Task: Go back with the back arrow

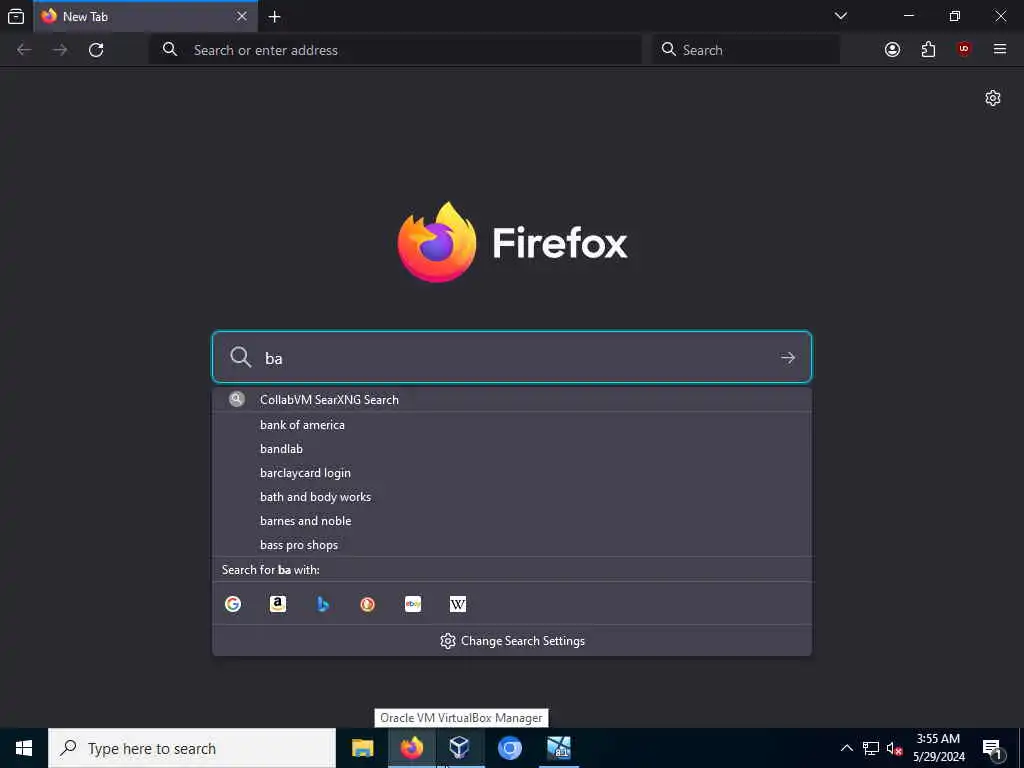Action: [24, 50]
